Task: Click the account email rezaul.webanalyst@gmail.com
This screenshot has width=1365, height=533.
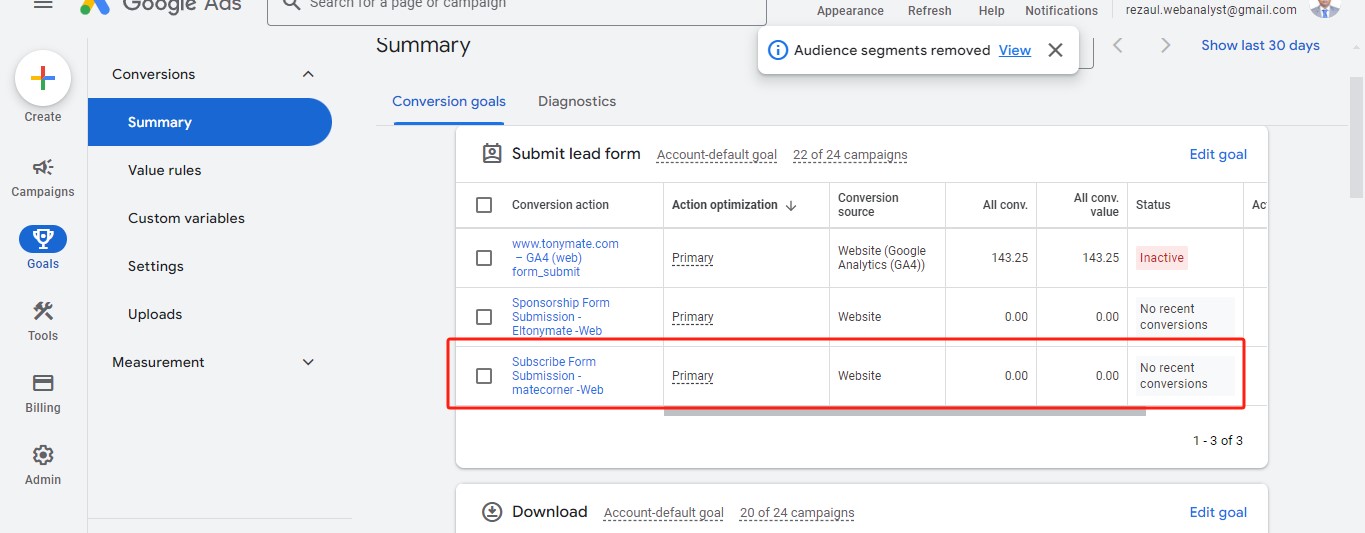Action: click(x=1211, y=10)
